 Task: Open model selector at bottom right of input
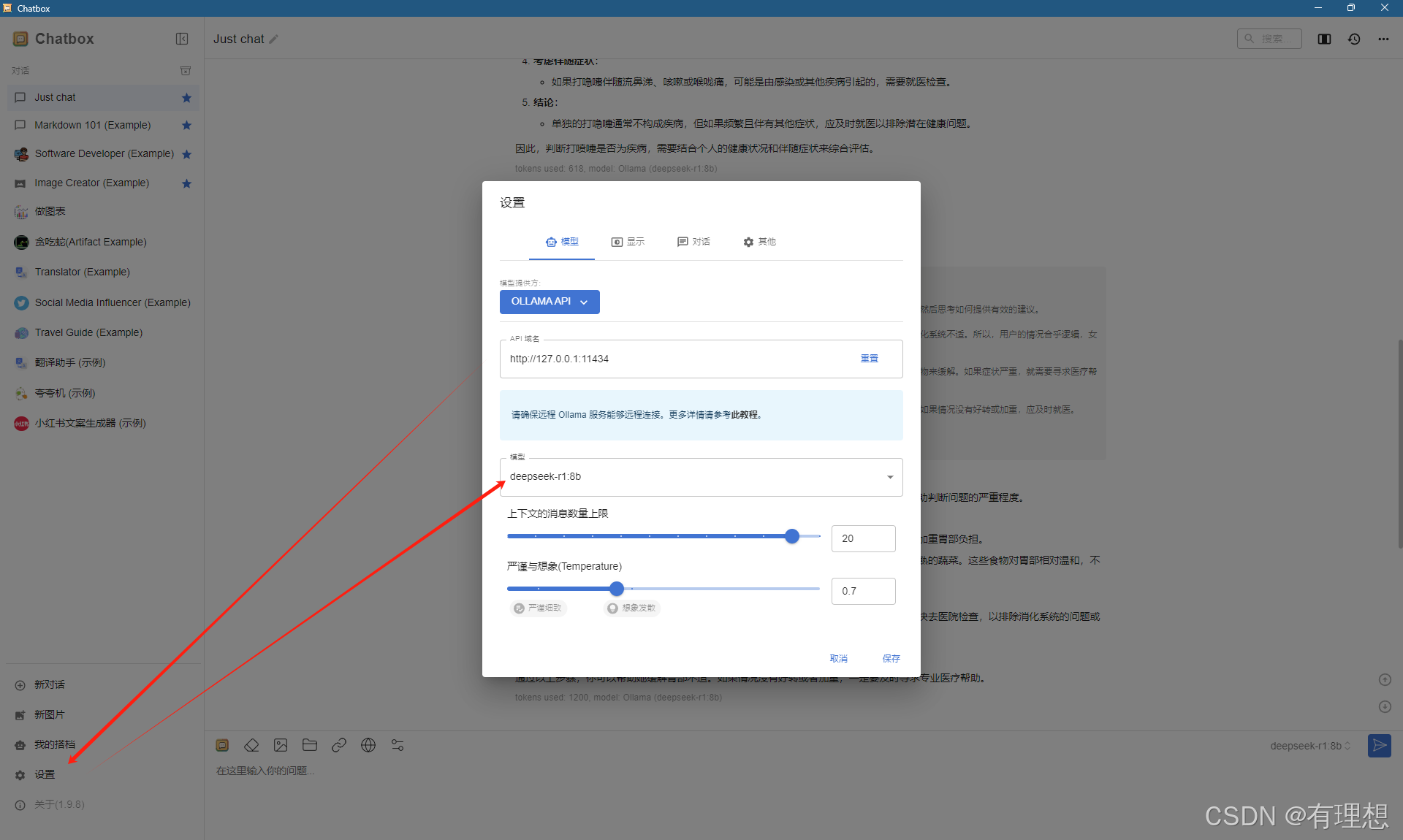[1309, 746]
